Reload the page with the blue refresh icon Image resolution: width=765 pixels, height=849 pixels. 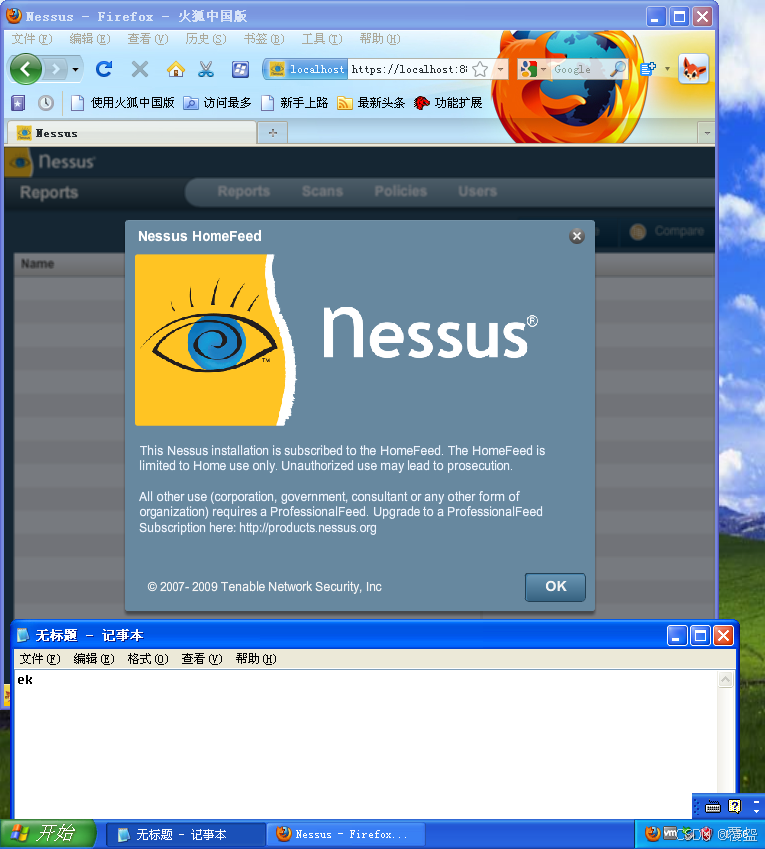104,69
